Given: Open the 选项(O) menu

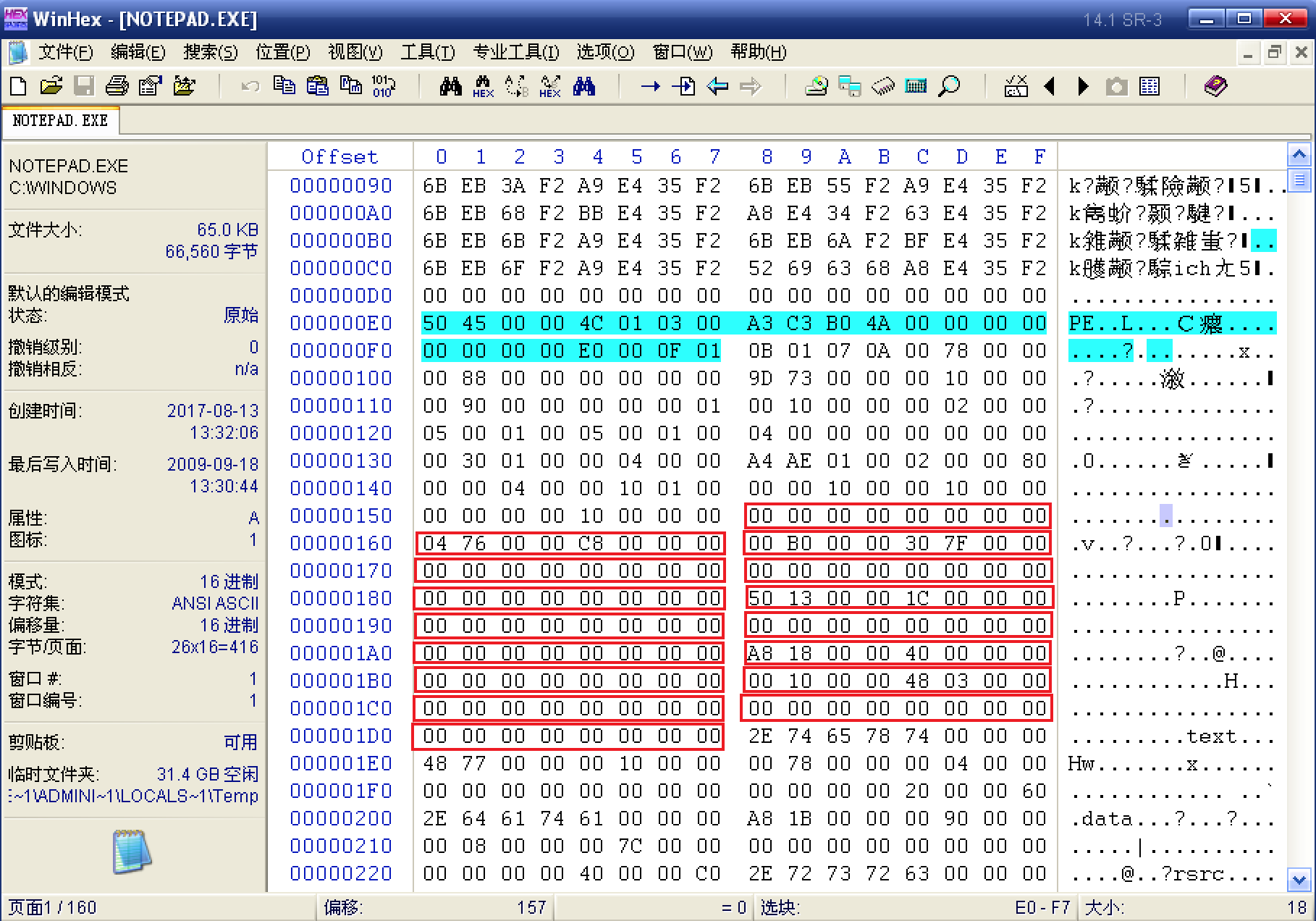Looking at the screenshot, I should [604, 52].
